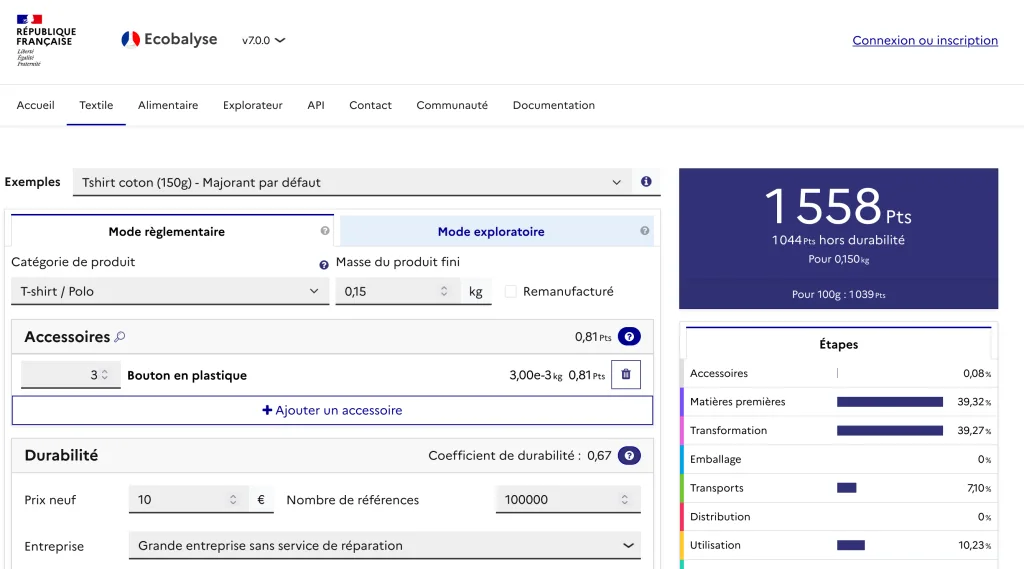Open the Connexion ou inscription link
Image resolution: width=1024 pixels, height=569 pixels.
coord(925,41)
